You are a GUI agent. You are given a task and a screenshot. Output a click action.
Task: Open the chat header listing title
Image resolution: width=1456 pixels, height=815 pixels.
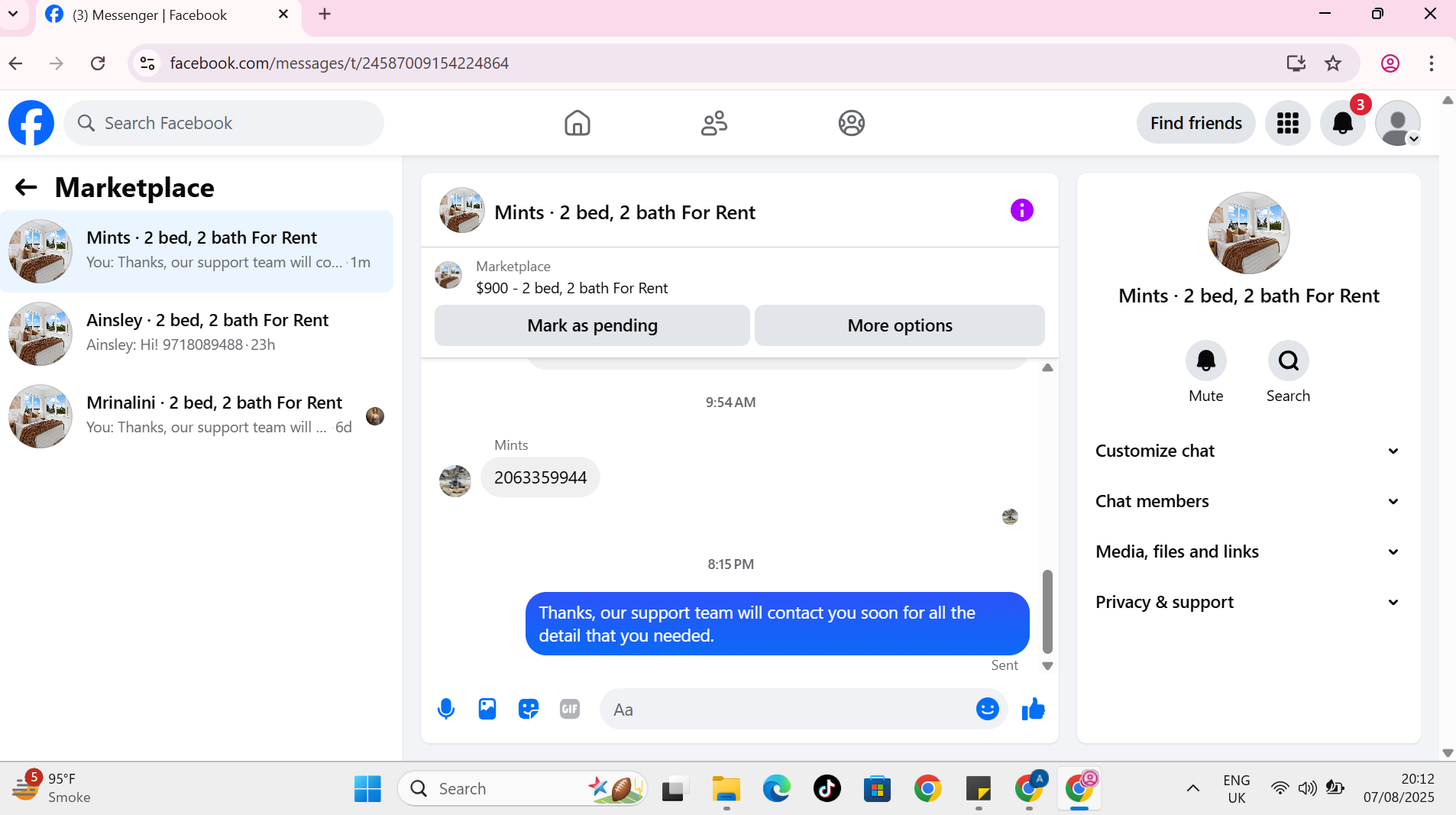pyautogui.click(x=625, y=212)
